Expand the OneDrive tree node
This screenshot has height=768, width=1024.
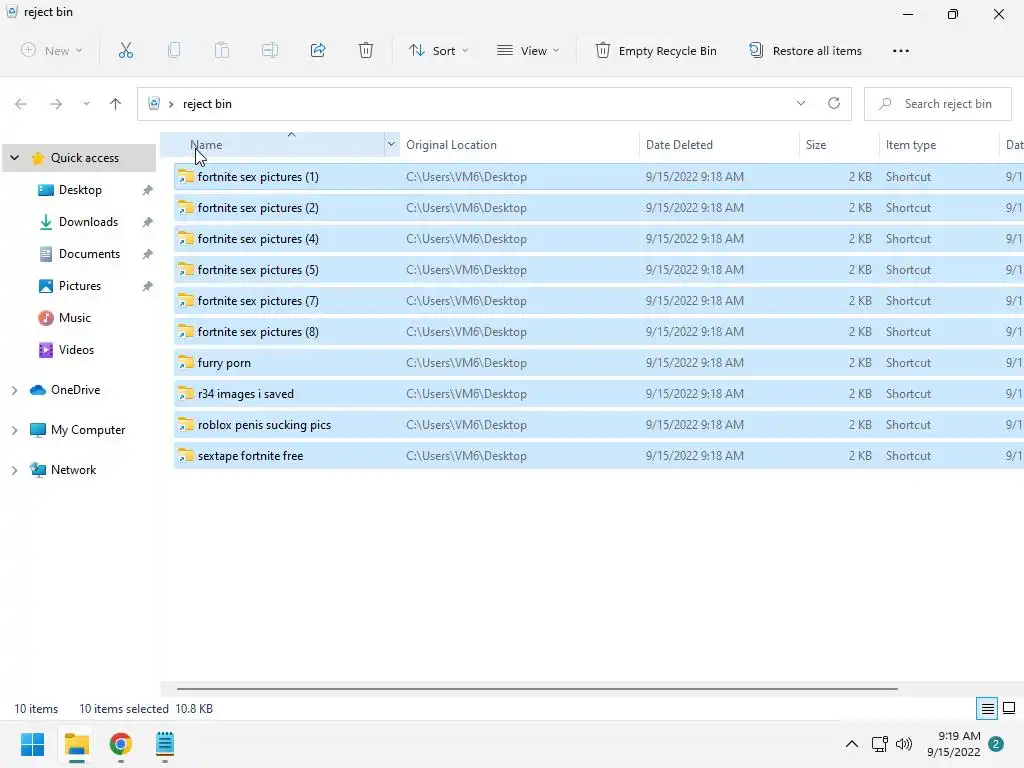[x=14, y=390]
